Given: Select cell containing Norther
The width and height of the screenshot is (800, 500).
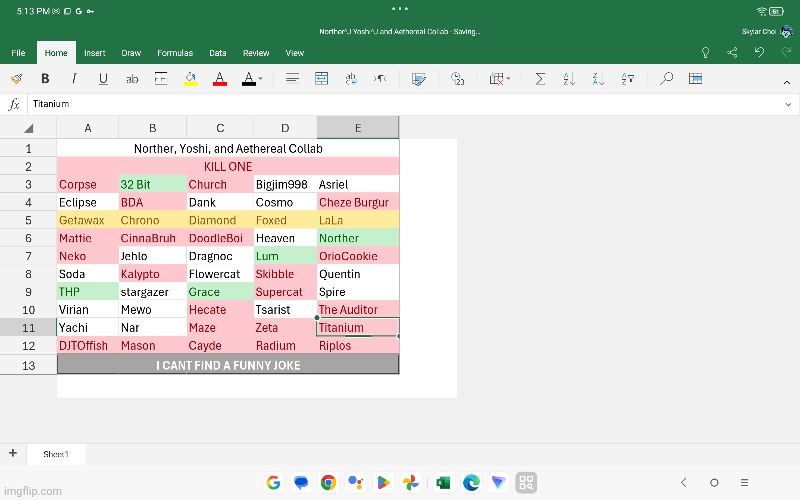Looking at the screenshot, I should tap(358, 238).
